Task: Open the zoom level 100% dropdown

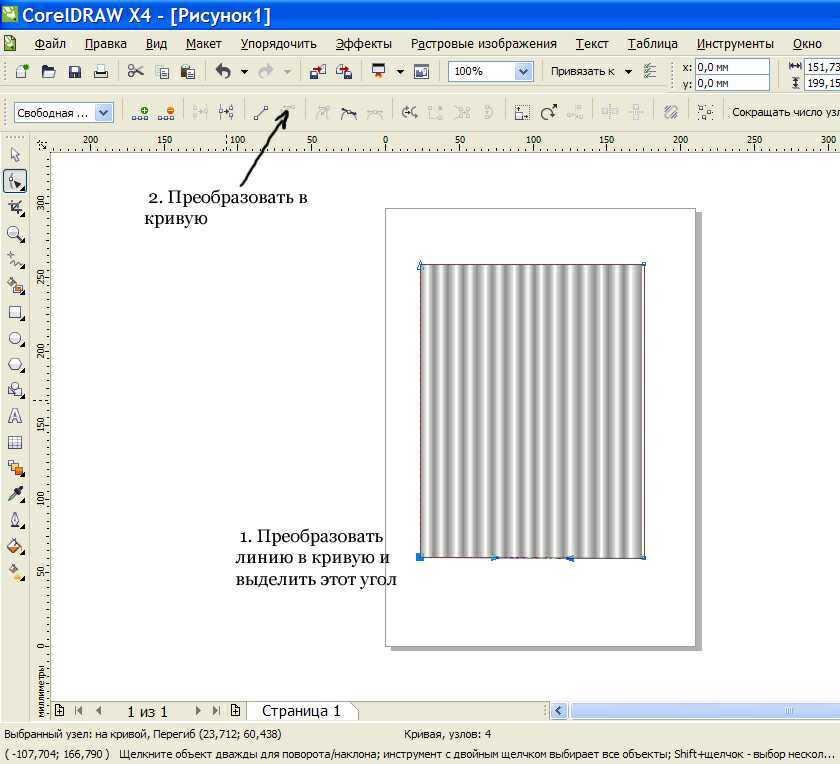Action: pos(523,72)
